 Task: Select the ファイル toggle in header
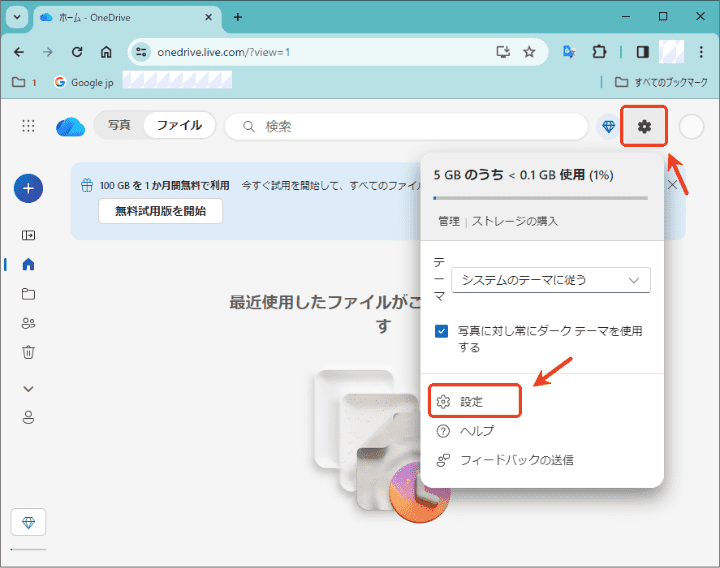[179, 126]
